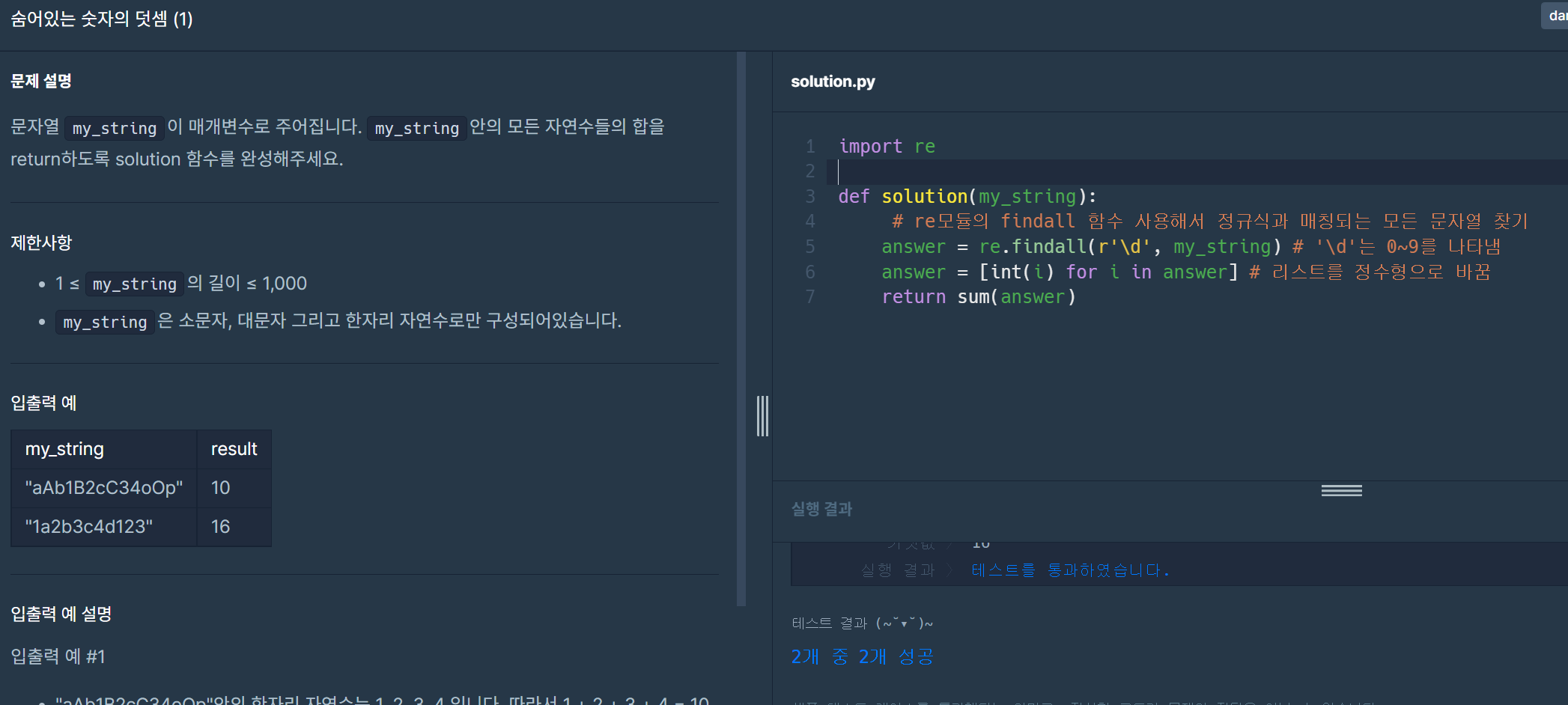Click the my_string table header cell
This screenshot has width=1568, height=705.
[104, 449]
